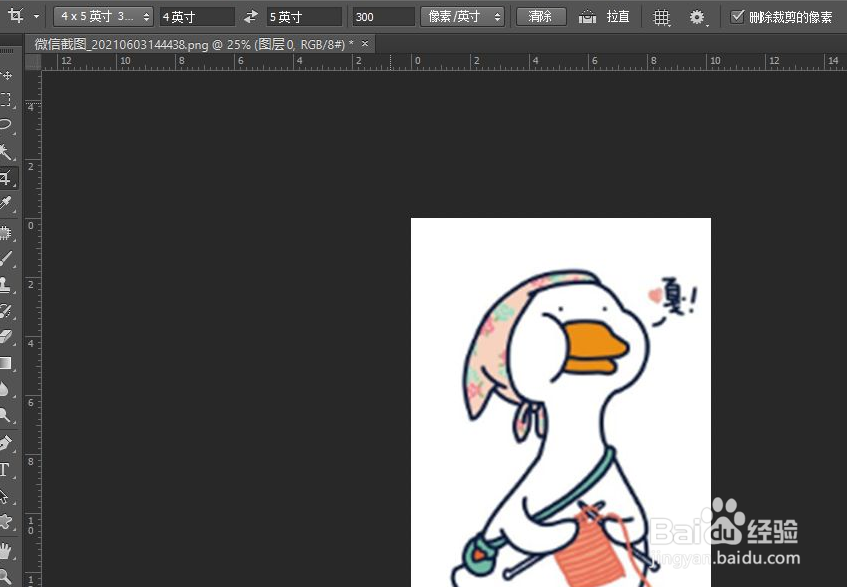Click the duck image on the canvas
The width and height of the screenshot is (847, 587).
tap(561, 402)
